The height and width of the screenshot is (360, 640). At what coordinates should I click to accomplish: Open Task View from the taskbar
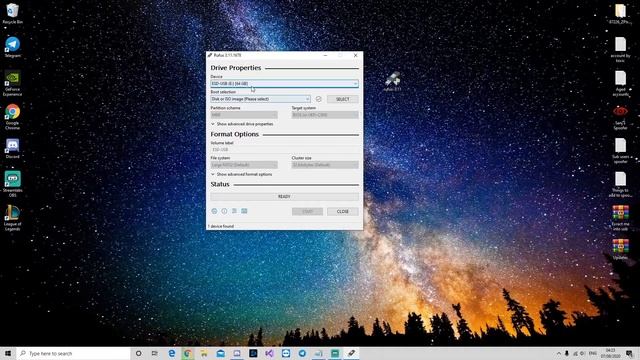tap(155, 353)
